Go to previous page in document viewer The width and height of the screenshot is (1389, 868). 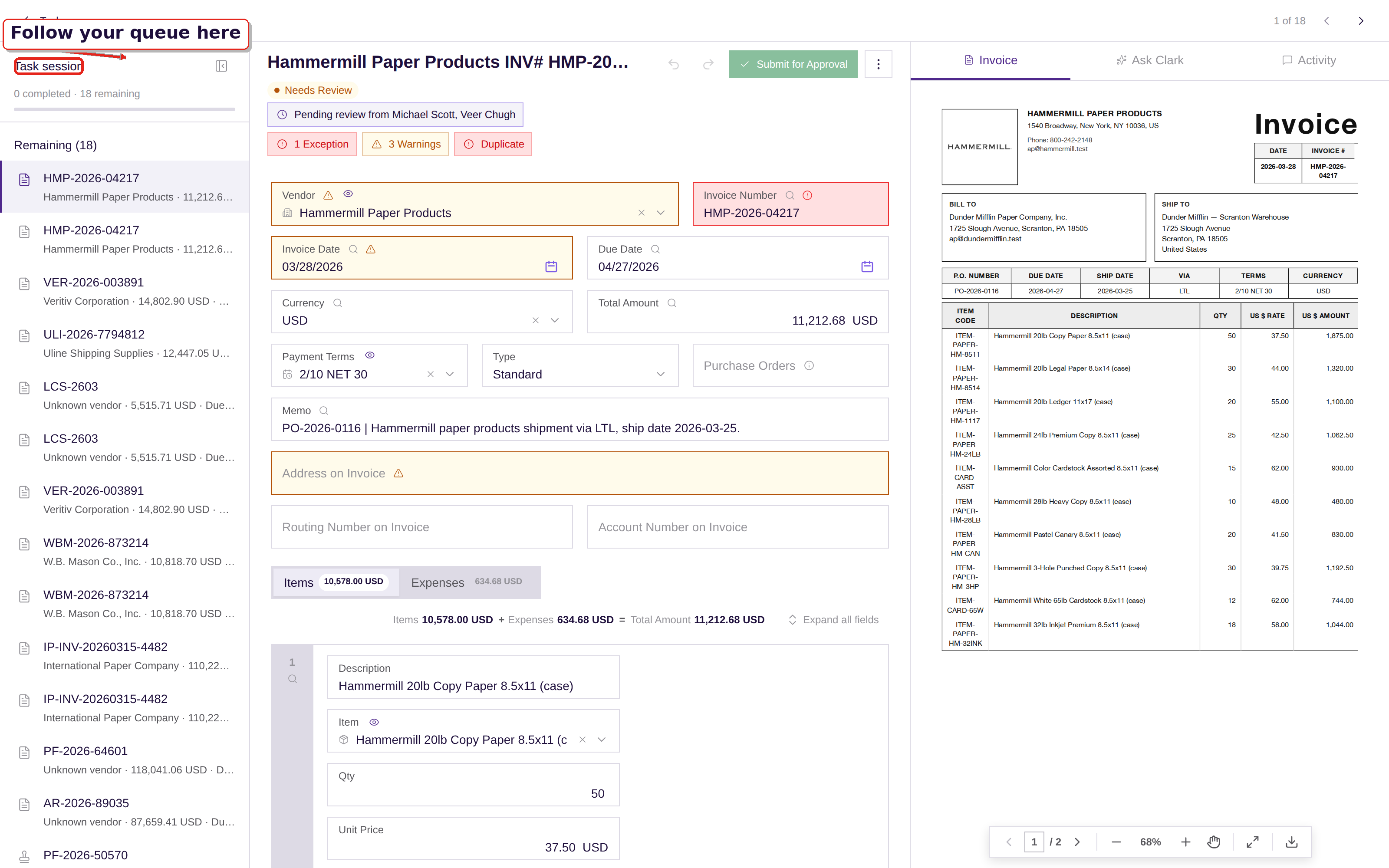pyautogui.click(x=1008, y=842)
